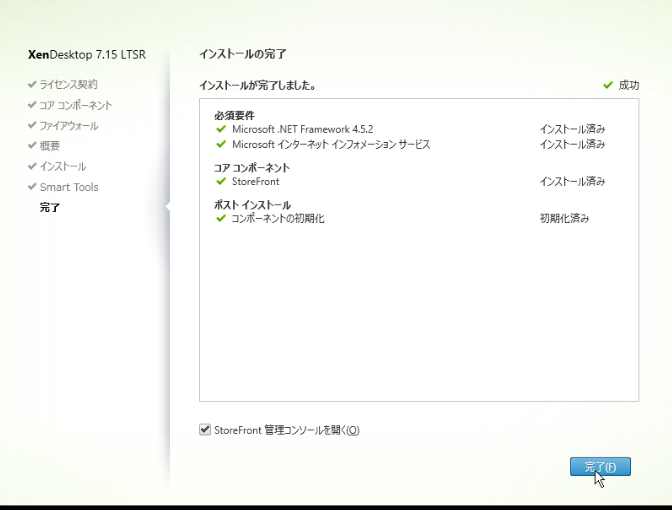Select the 概要 step in sidebar

(x=50, y=146)
